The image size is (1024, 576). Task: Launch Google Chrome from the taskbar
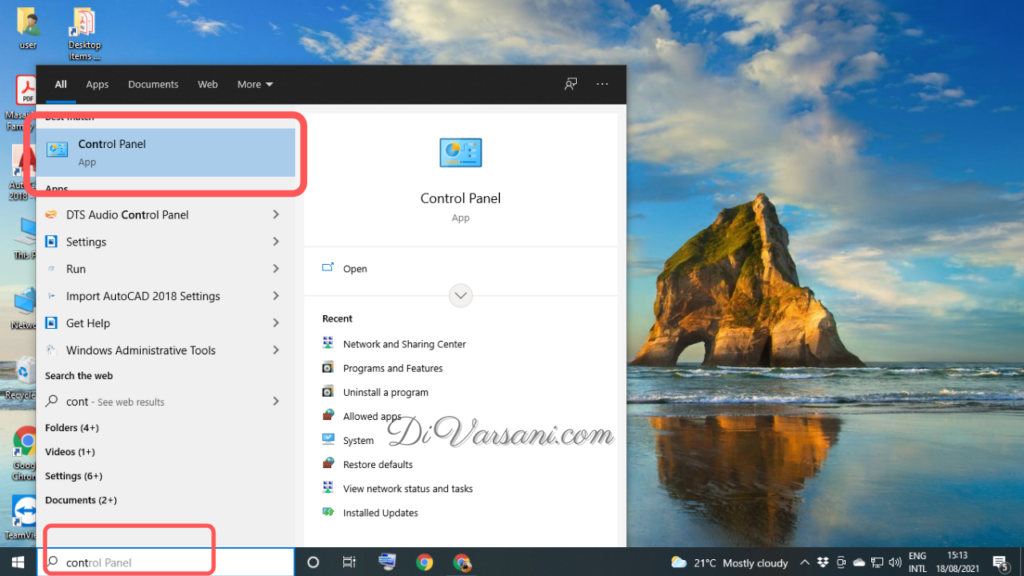pos(424,562)
